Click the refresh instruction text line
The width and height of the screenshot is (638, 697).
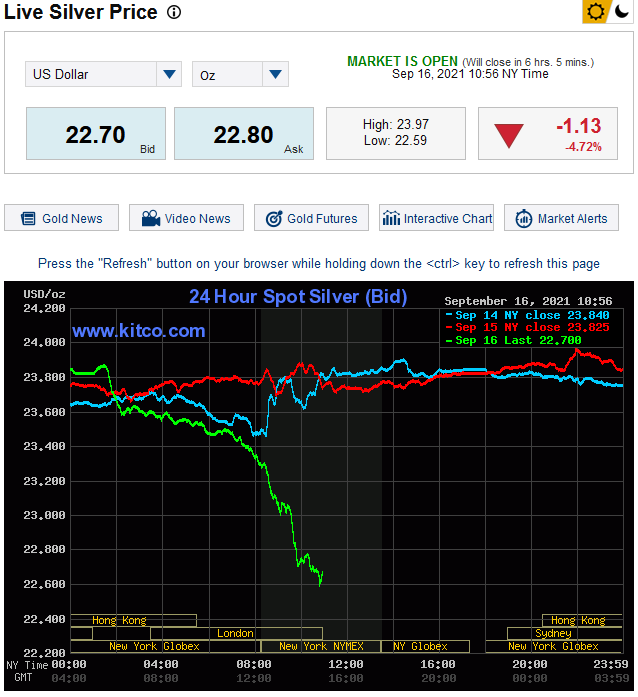[319, 264]
